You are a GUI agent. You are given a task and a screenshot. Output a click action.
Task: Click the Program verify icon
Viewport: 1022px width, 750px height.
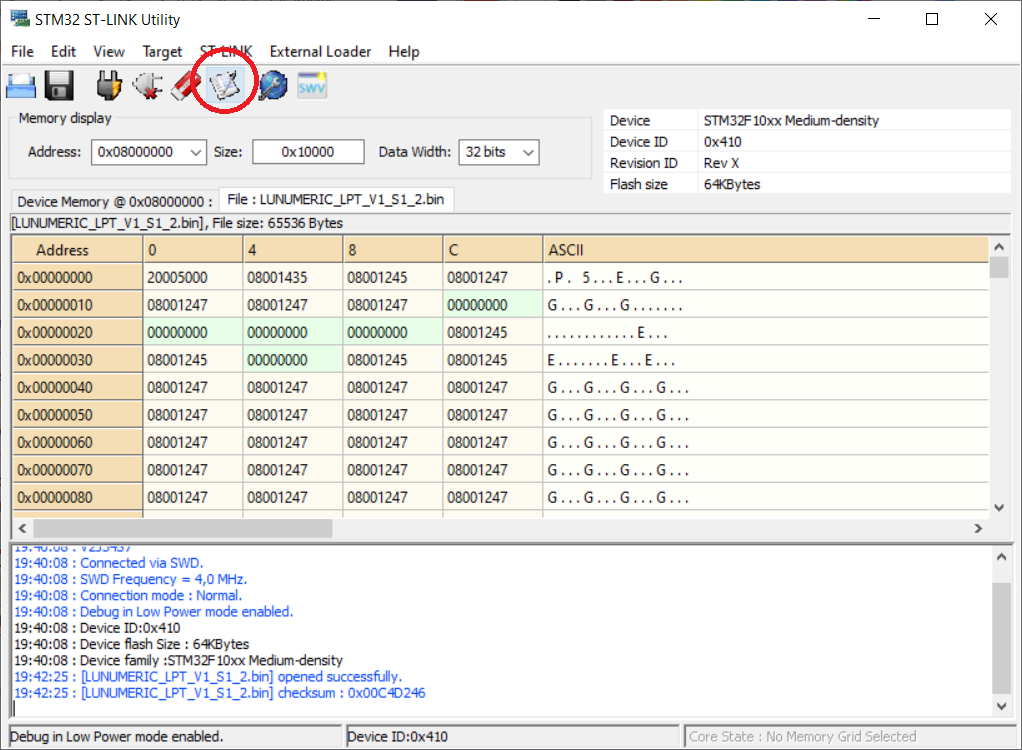pyautogui.click(x=226, y=86)
